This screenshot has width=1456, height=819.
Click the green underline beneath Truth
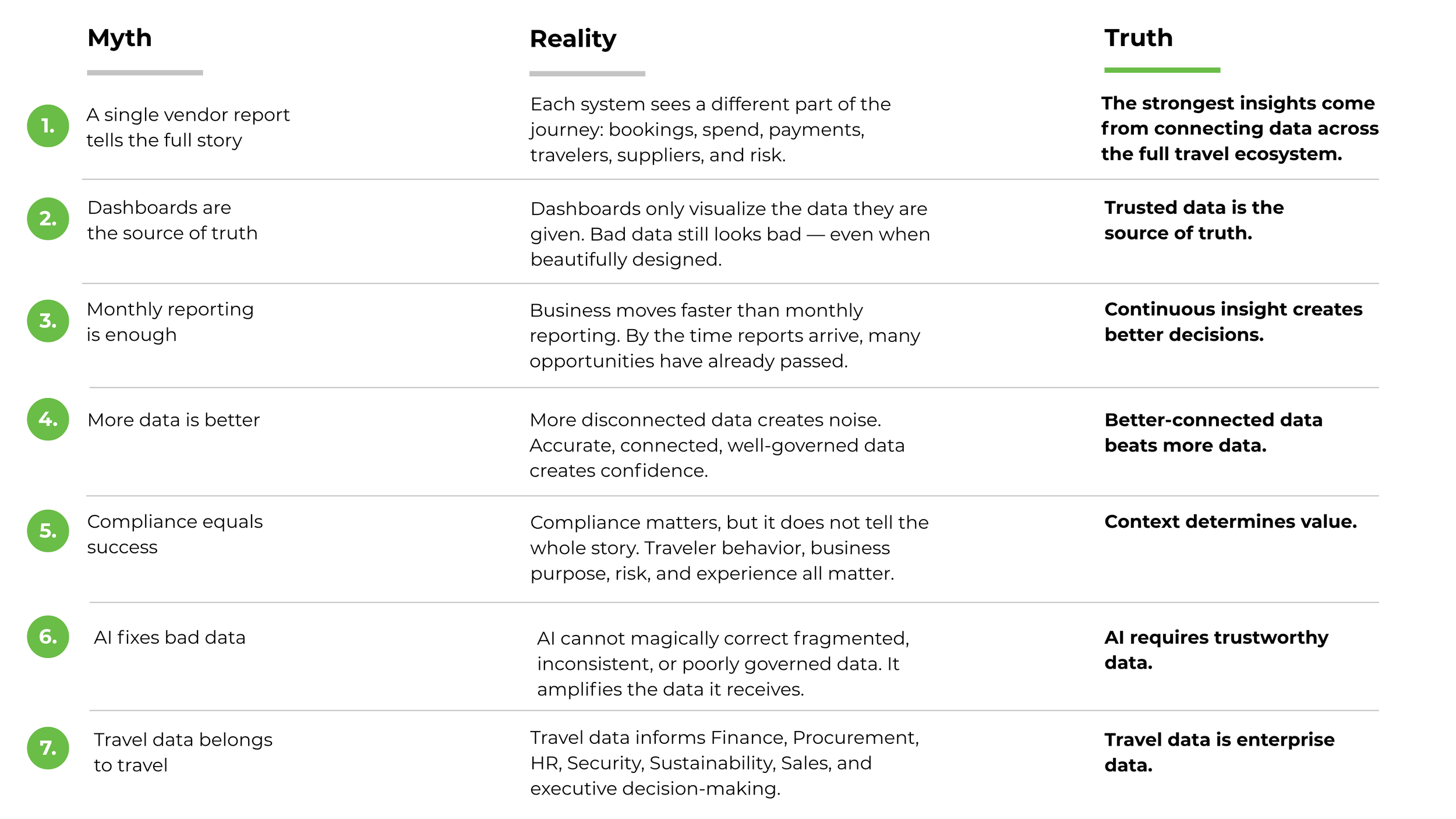point(1162,70)
